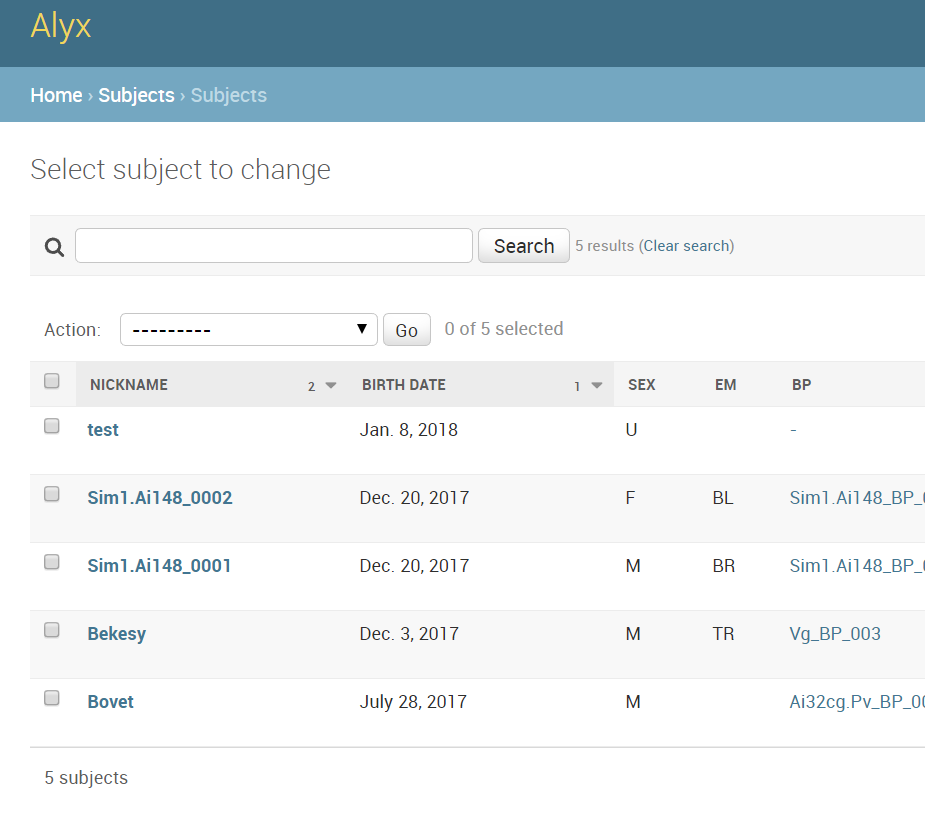Check the Bovet row checkbox
925x827 pixels.
(52, 698)
